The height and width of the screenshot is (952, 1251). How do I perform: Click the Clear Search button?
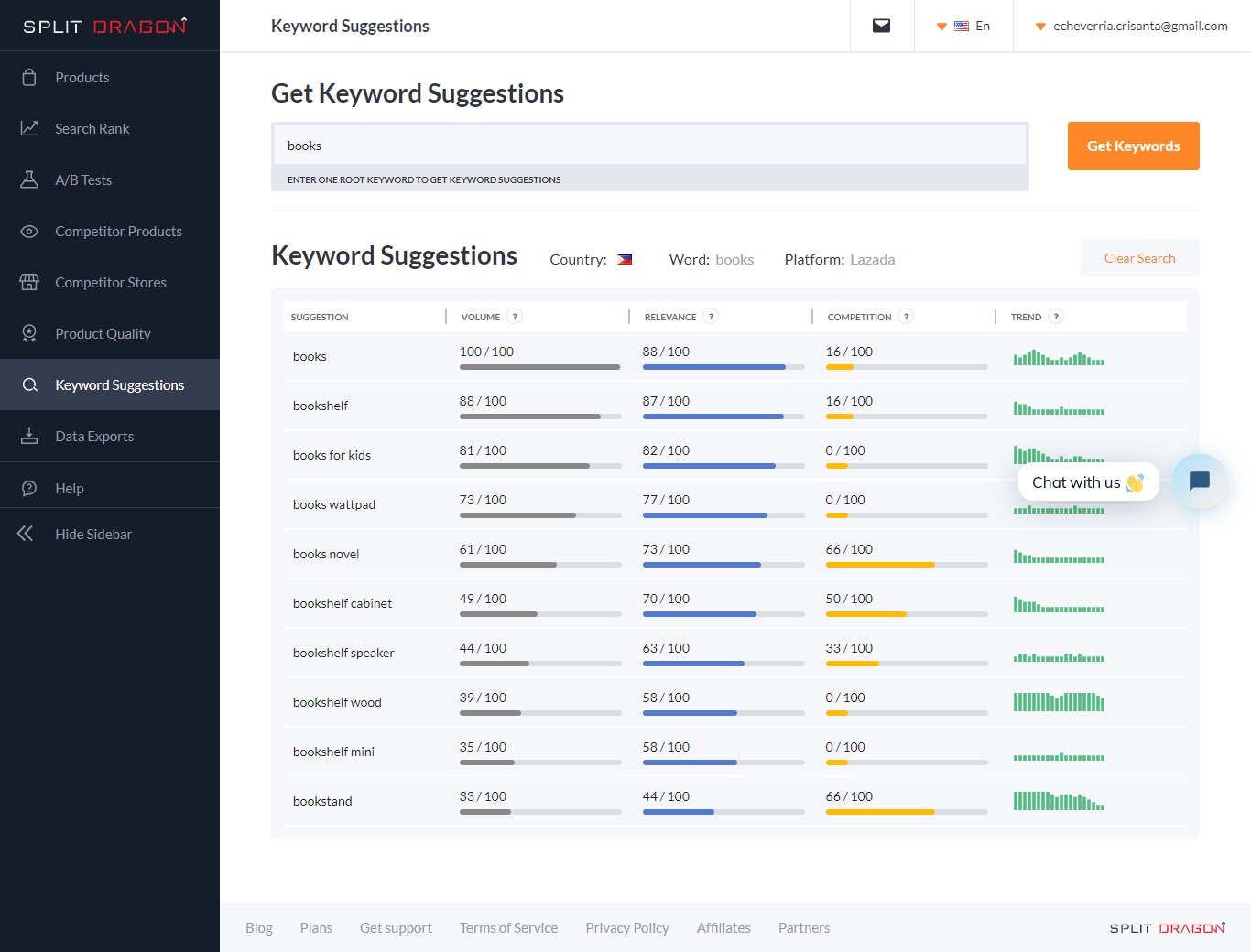coord(1139,258)
